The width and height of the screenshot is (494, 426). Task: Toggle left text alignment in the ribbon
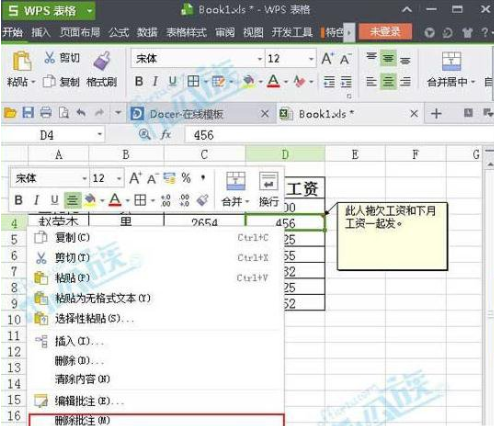pyautogui.click(x=371, y=81)
